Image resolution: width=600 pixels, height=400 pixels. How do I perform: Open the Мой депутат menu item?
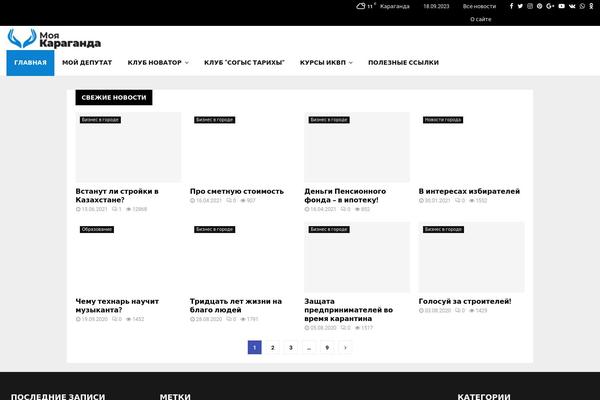(x=87, y=63)
